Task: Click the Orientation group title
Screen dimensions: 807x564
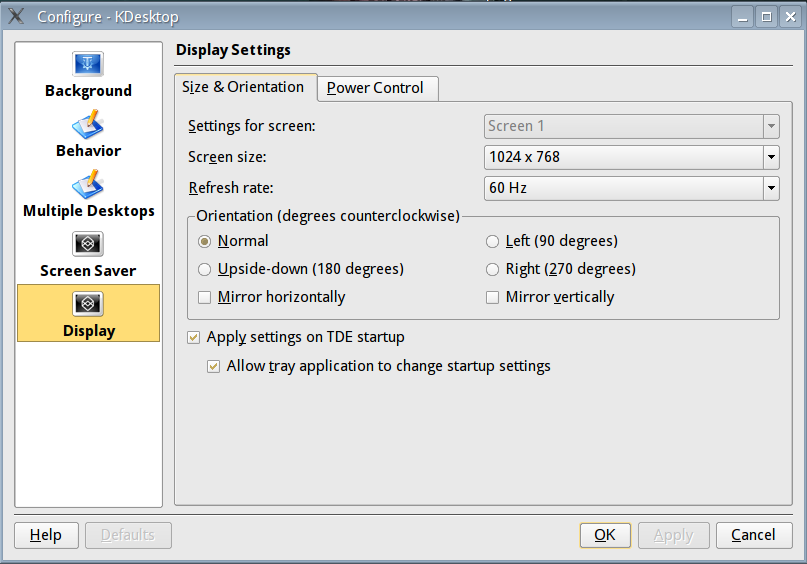Action: click(328, 216)
